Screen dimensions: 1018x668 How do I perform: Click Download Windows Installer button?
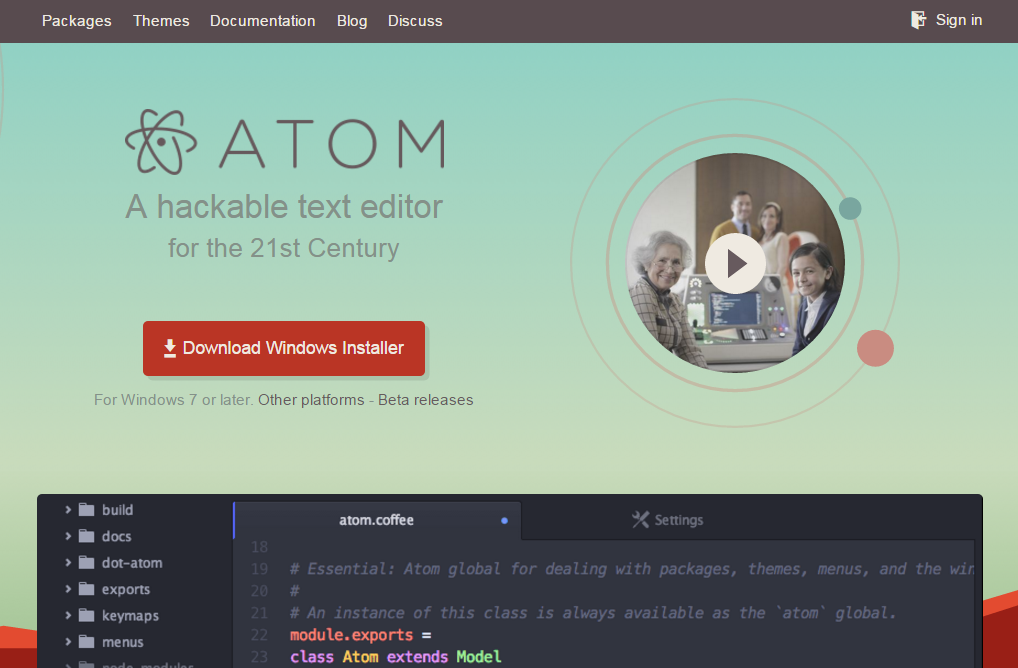[284, 348]
